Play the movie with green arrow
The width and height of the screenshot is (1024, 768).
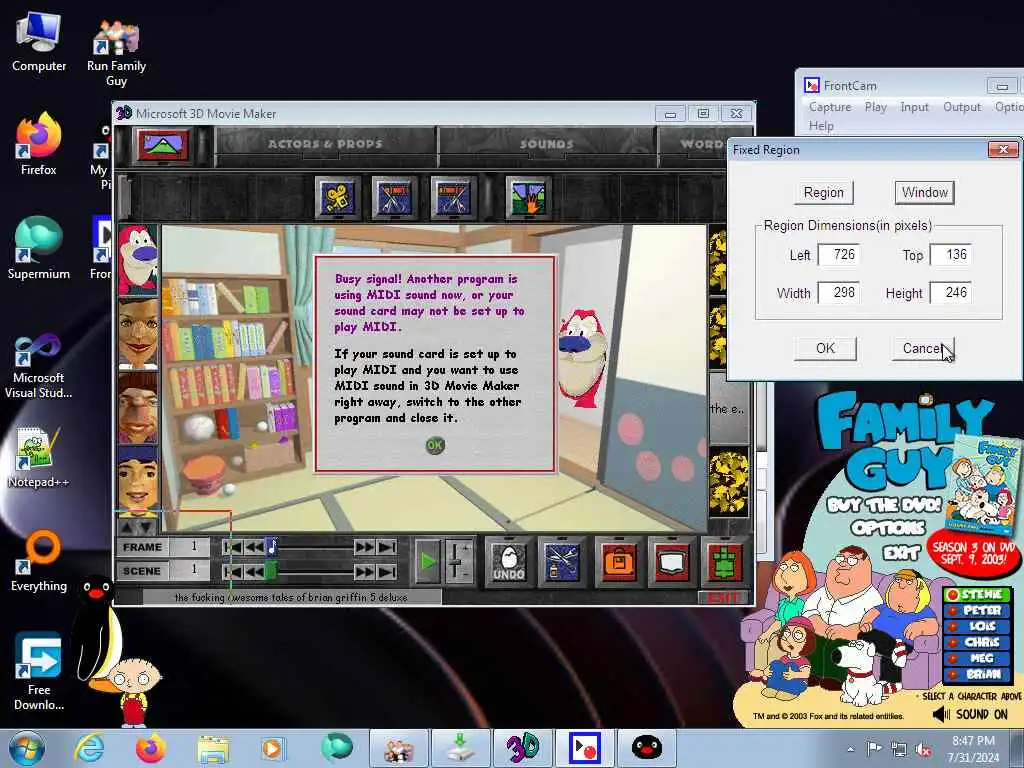[428, 562]
